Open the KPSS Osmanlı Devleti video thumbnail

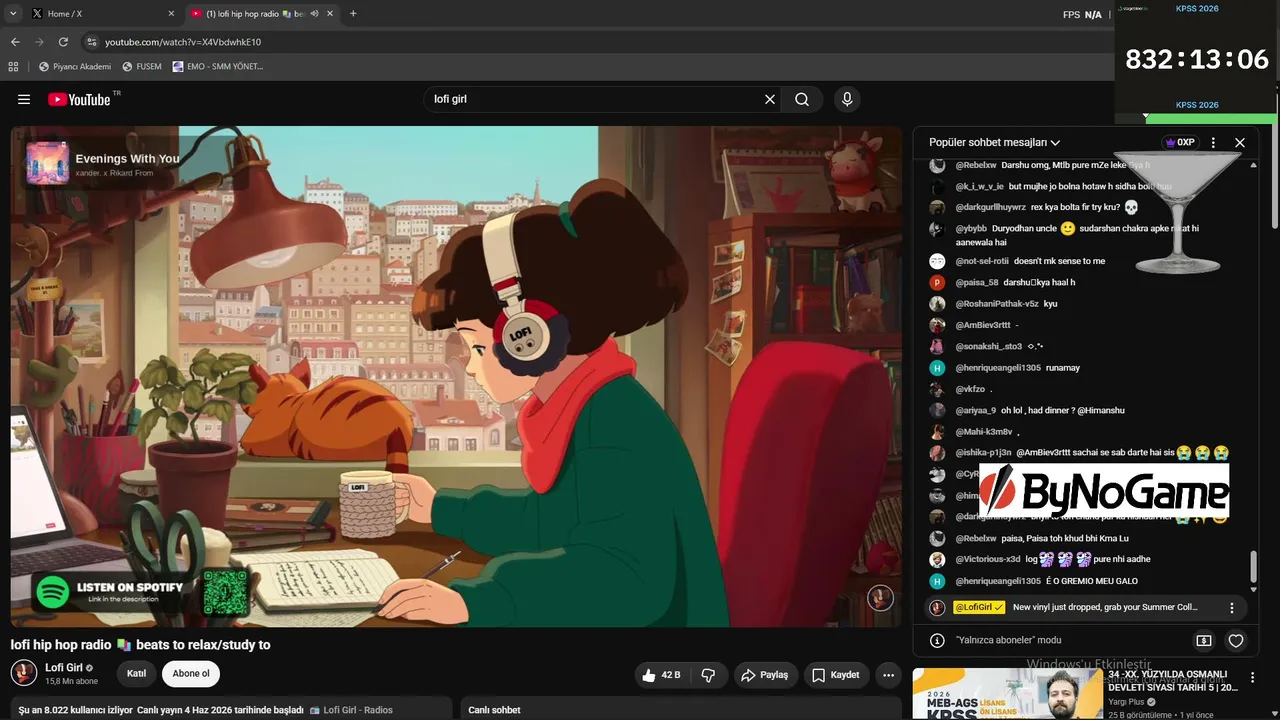(x=1008, y=693)
